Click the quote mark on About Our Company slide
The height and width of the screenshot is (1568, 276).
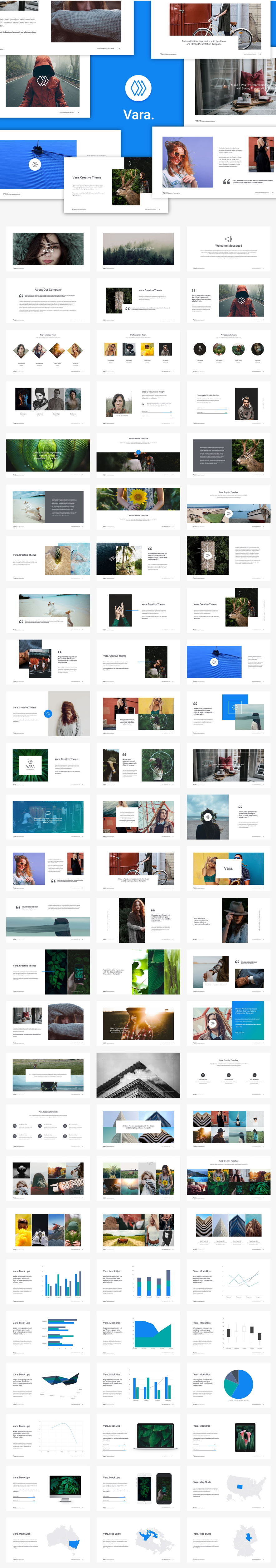click(21, 296)
